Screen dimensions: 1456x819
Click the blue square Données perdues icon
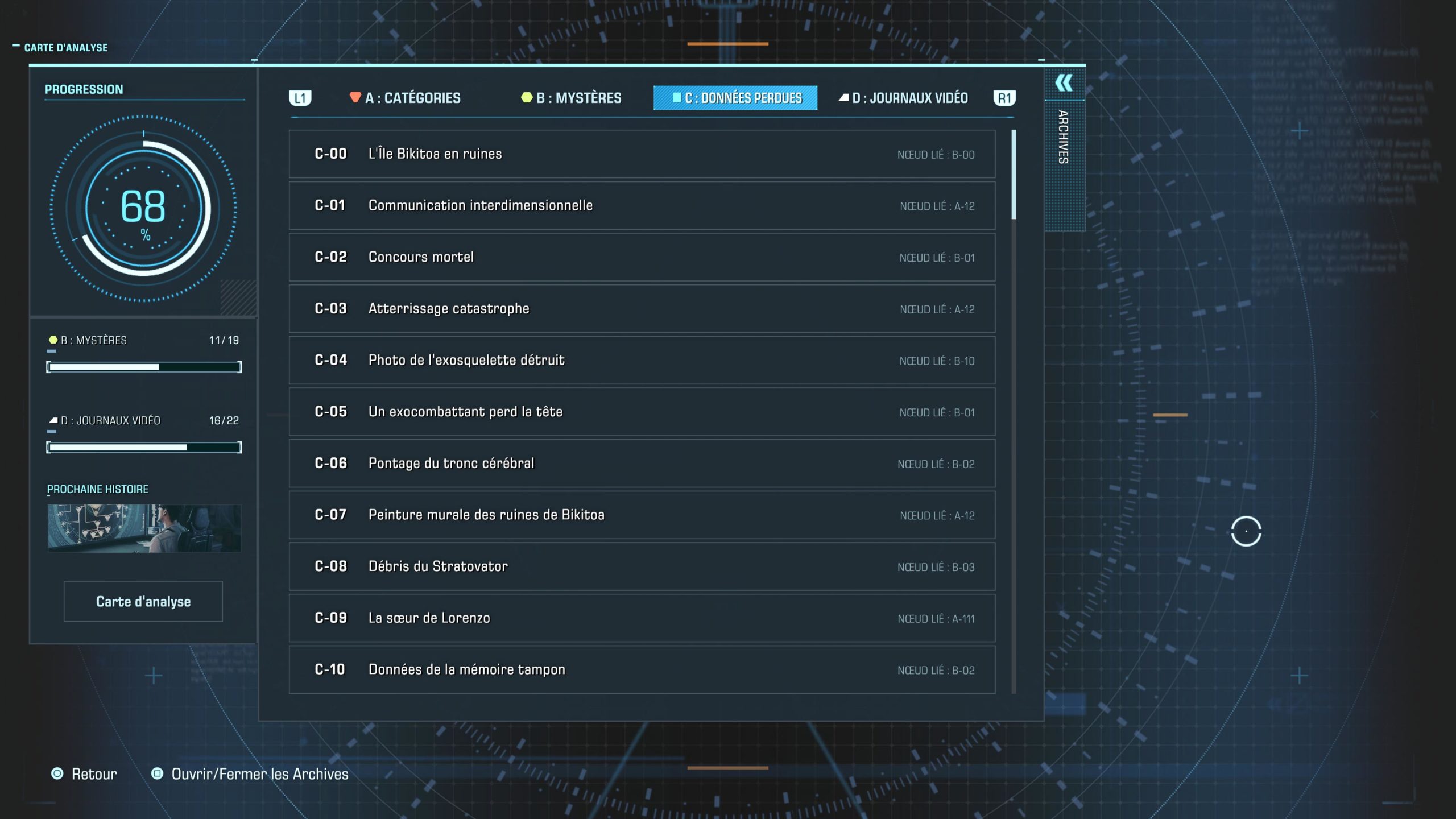tap(677, 97)
